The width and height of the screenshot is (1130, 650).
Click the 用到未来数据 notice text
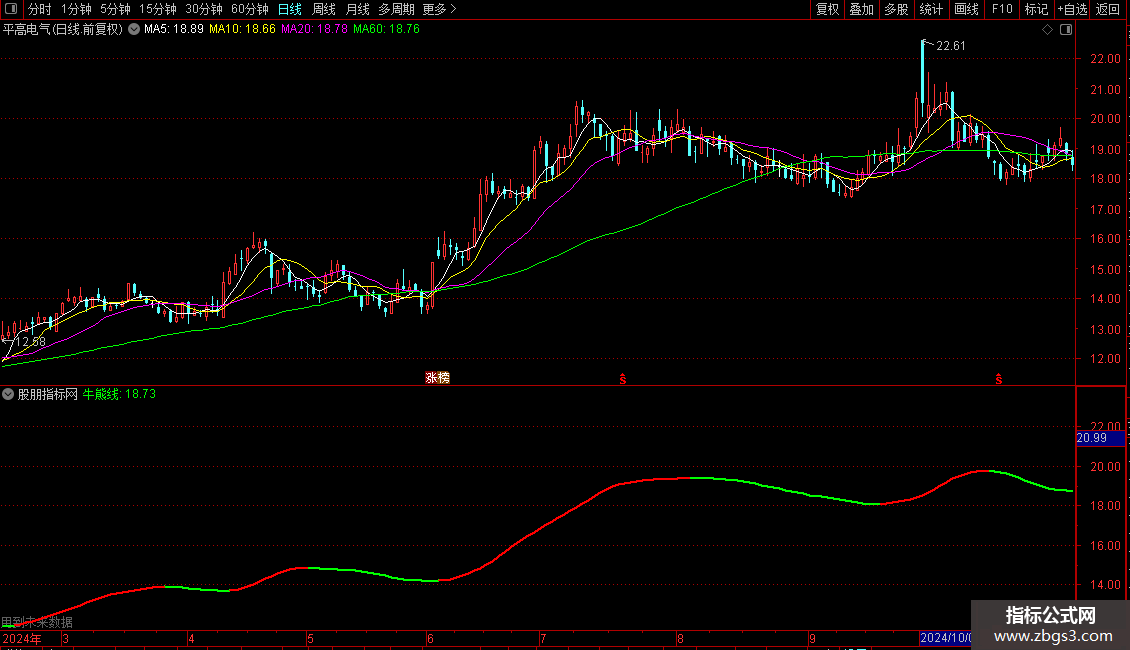(x=37, y=622)
